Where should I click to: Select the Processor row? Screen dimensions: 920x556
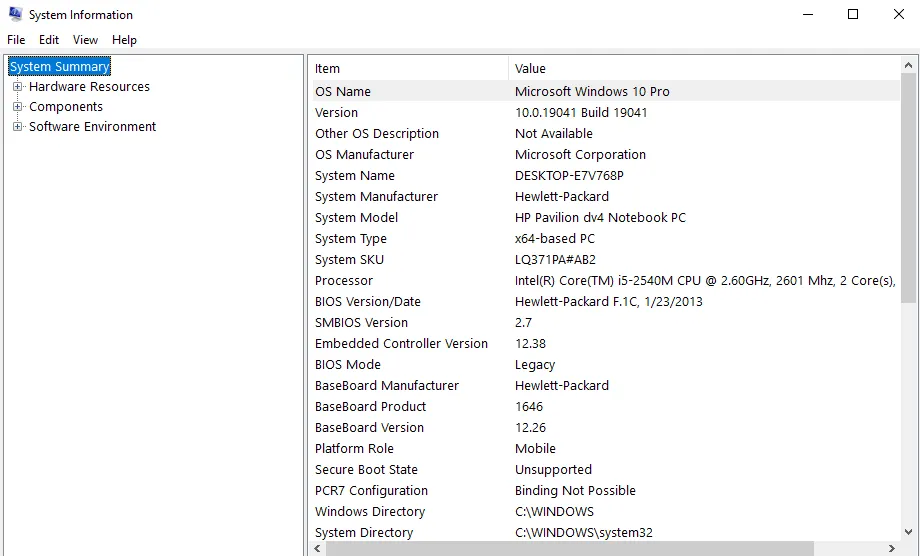[344, 281]
